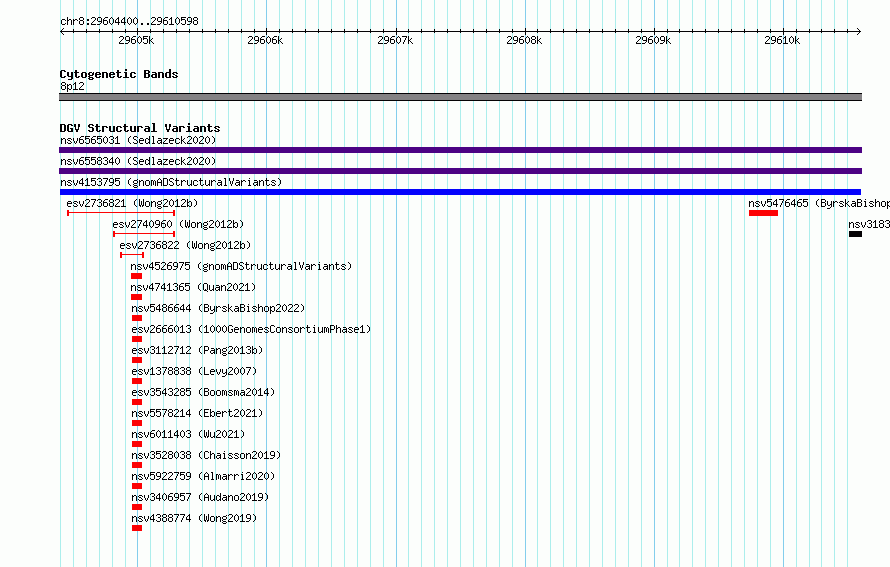Select esv3112712 (Pang2013b) variant label

[x=198, y=350]
